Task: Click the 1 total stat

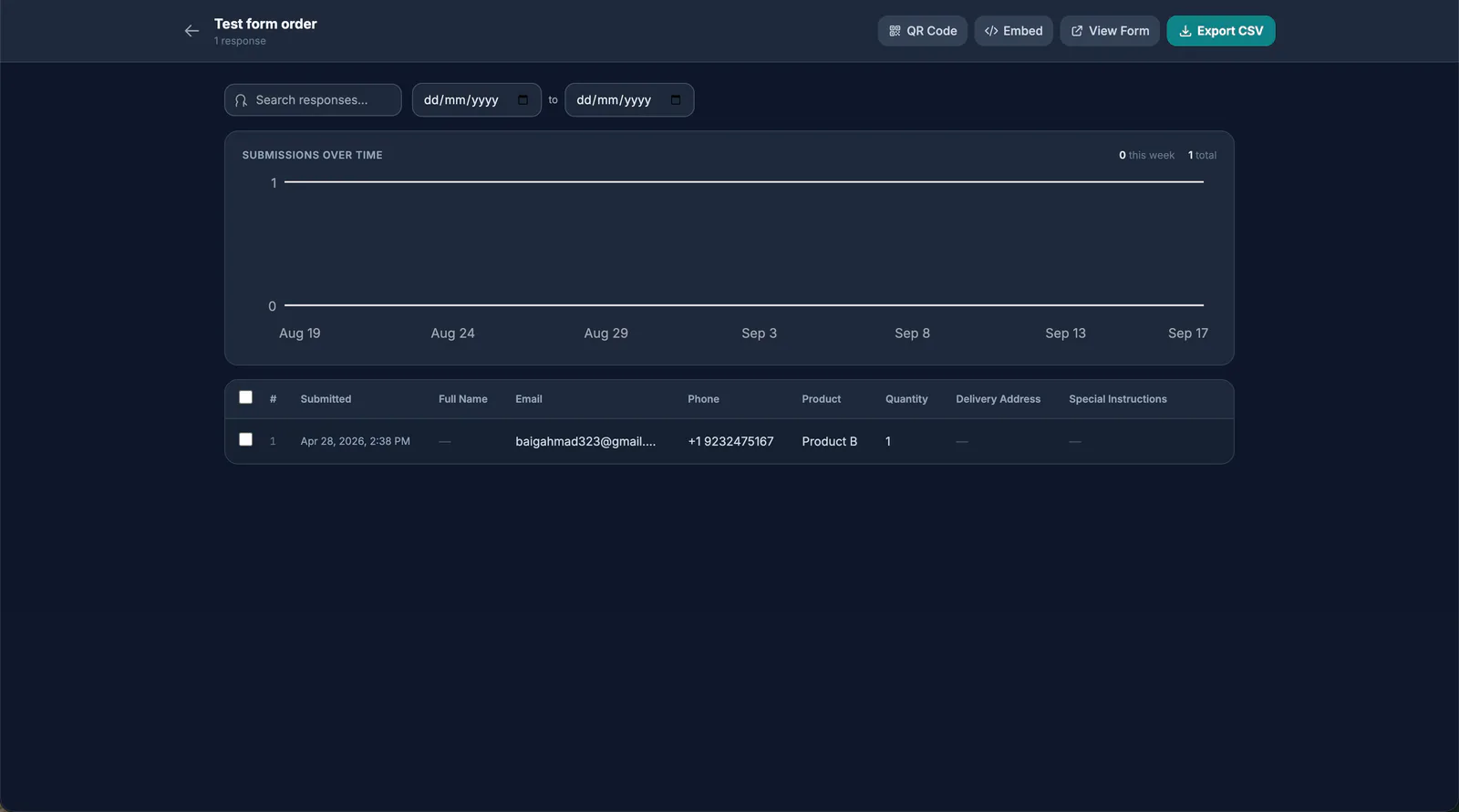Action: point(1202,155)
